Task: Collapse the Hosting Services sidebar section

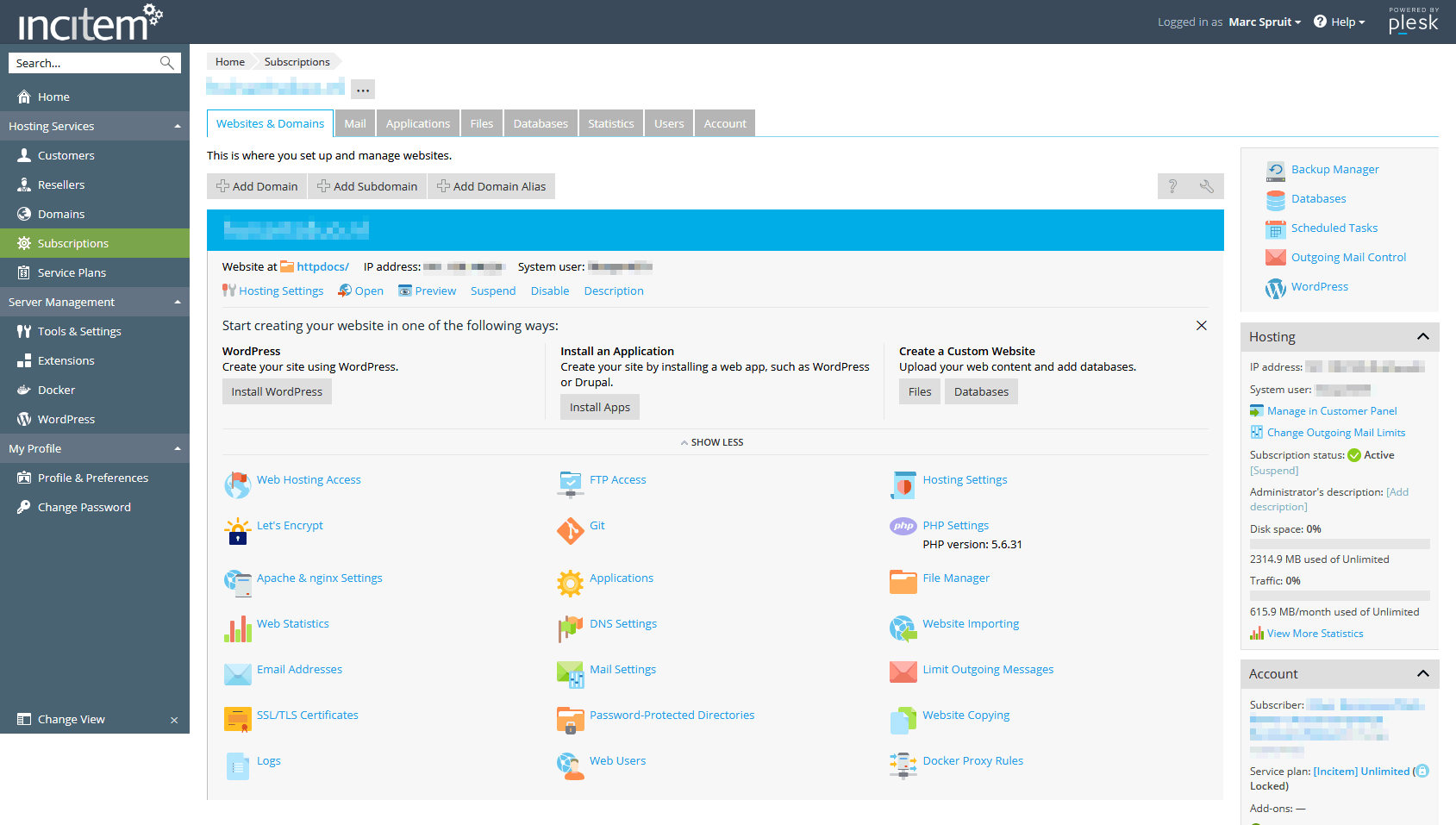Action: point(178,127)
